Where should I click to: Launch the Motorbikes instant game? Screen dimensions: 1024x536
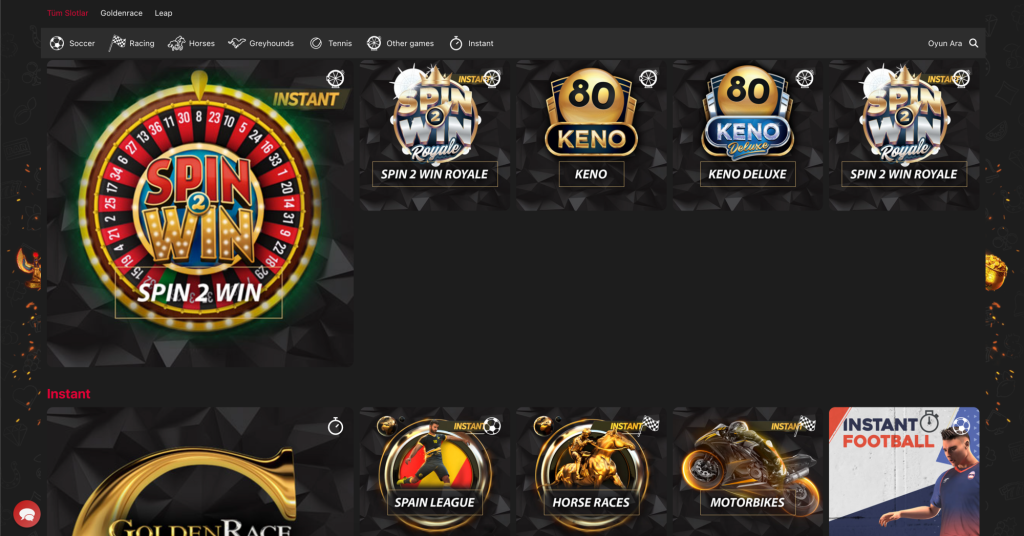pos(748,472)
